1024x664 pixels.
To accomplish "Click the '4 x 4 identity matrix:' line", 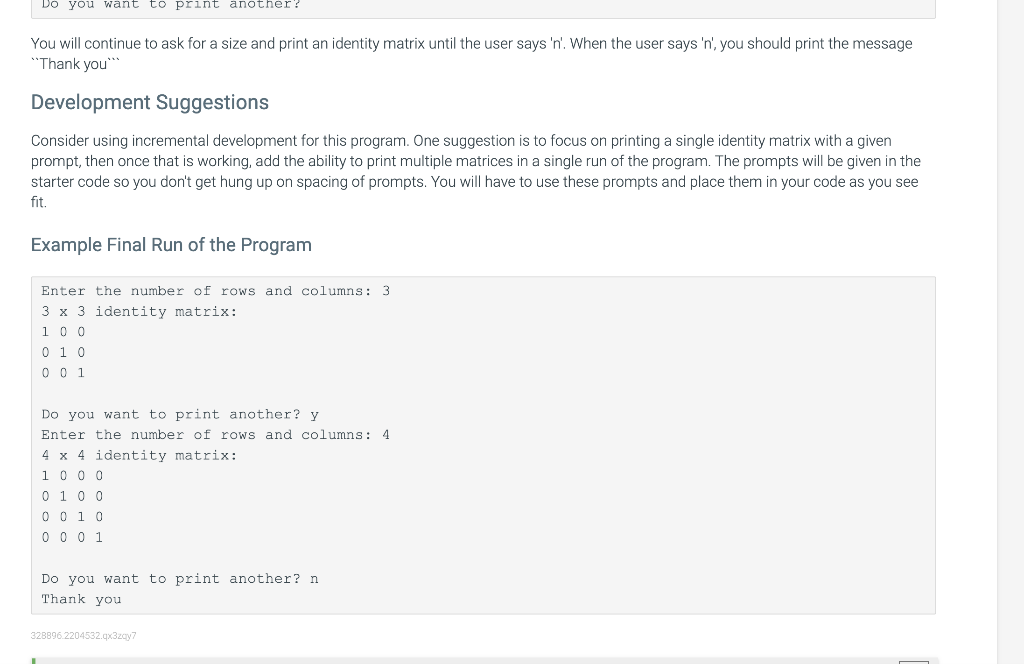I will click(x=139, y=455).
